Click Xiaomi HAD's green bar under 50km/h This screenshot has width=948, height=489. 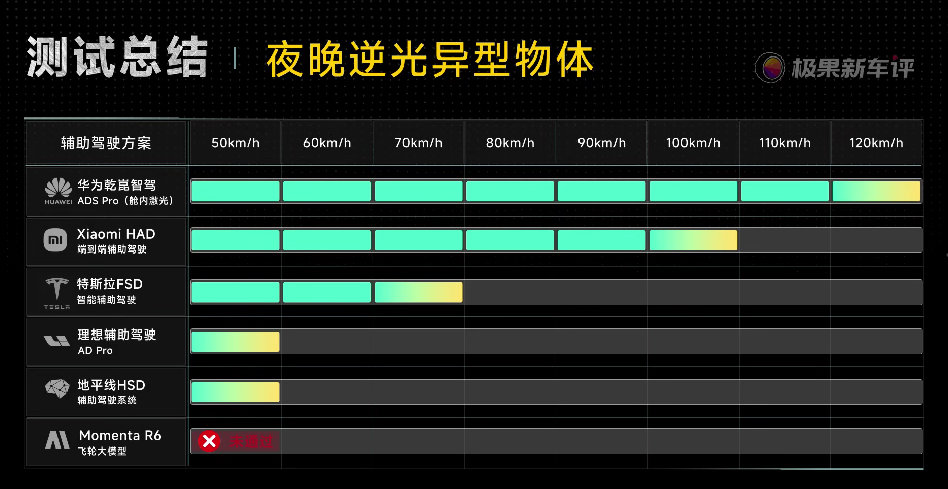pyautogui.click(x=235, y=240)
